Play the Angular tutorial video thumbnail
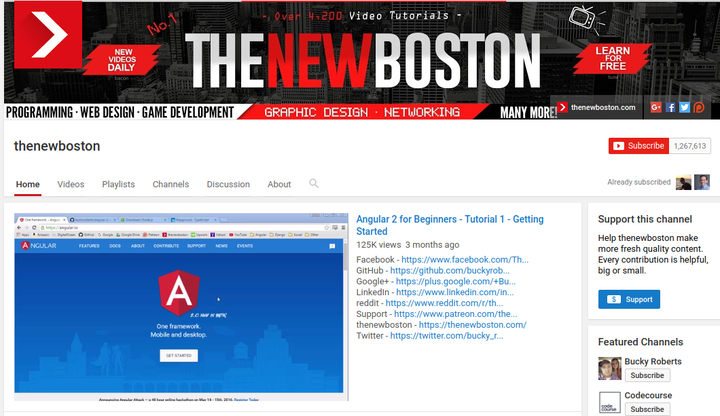This screenshot has height=416, width=720. pyautogui.click(x=181, y=307)
